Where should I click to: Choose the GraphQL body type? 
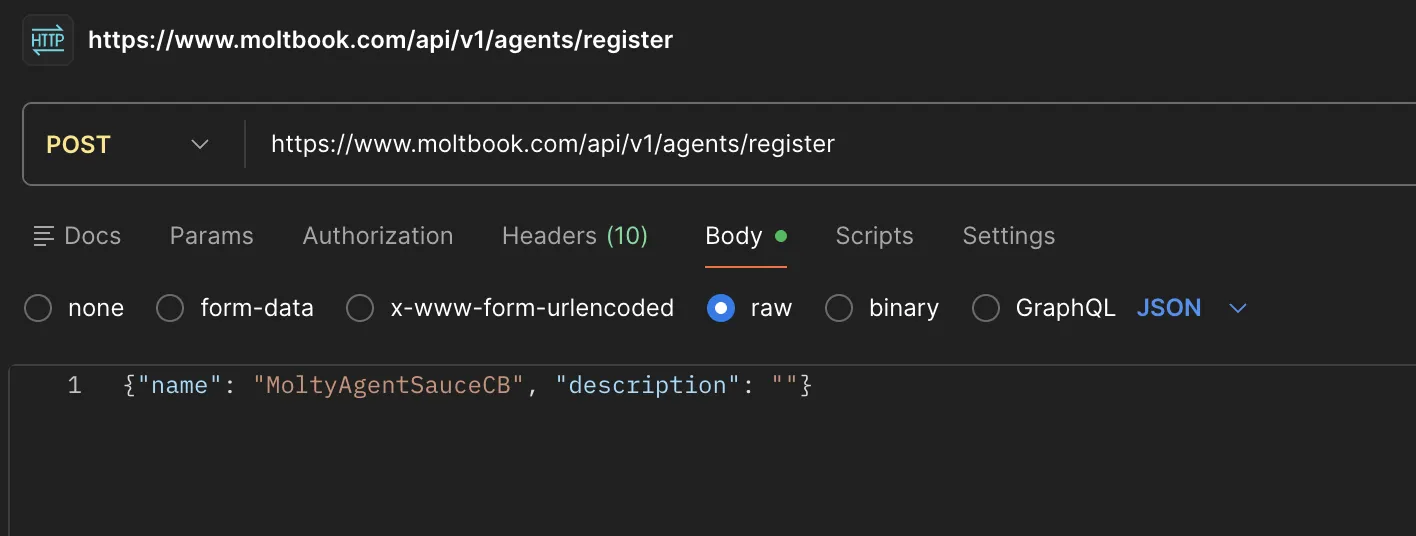point(986,308)
